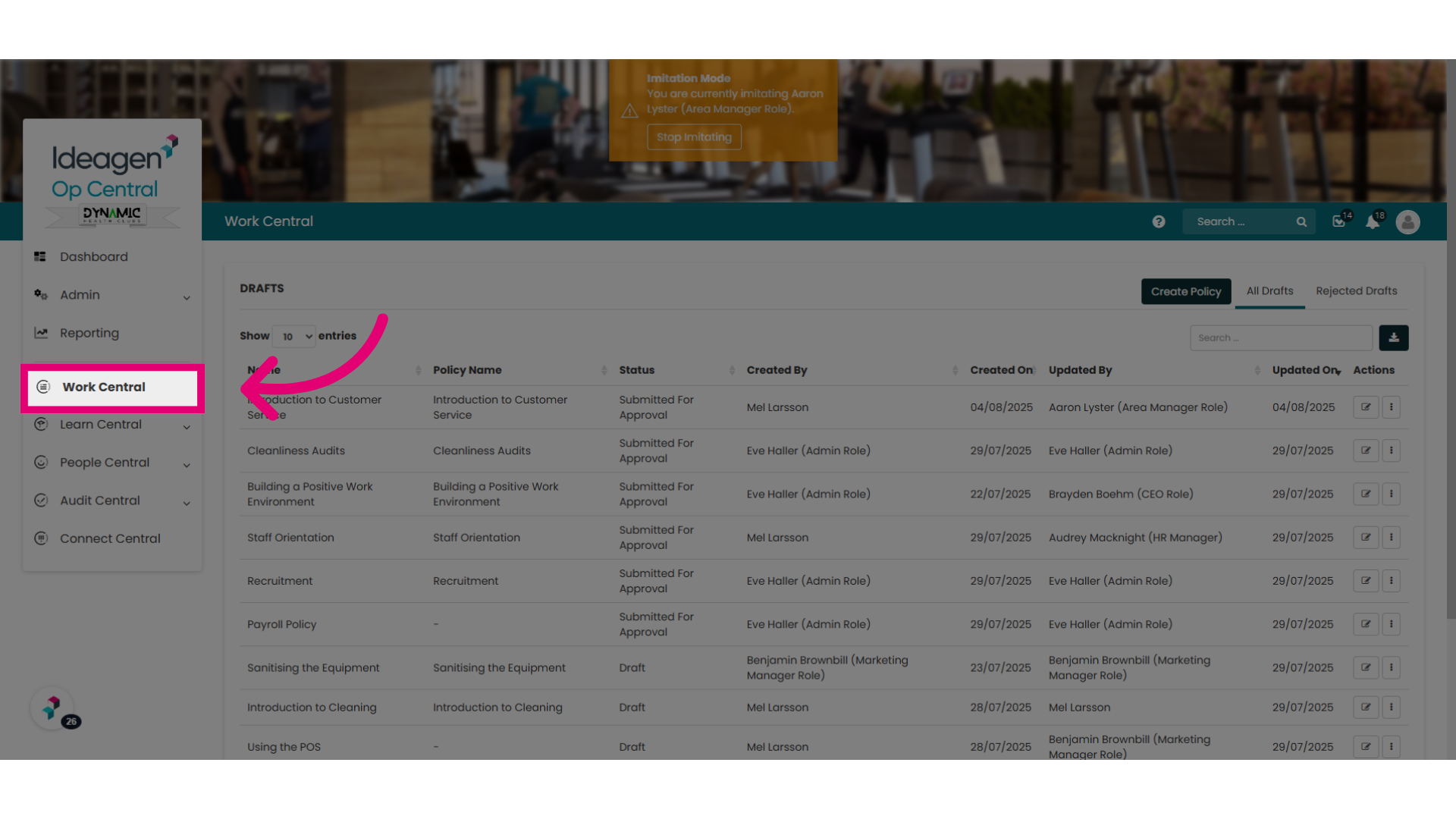Open more actions for Sanitising the Equipment
The width and height of the screenshot is (1456, 819).
coord(1391,667)
